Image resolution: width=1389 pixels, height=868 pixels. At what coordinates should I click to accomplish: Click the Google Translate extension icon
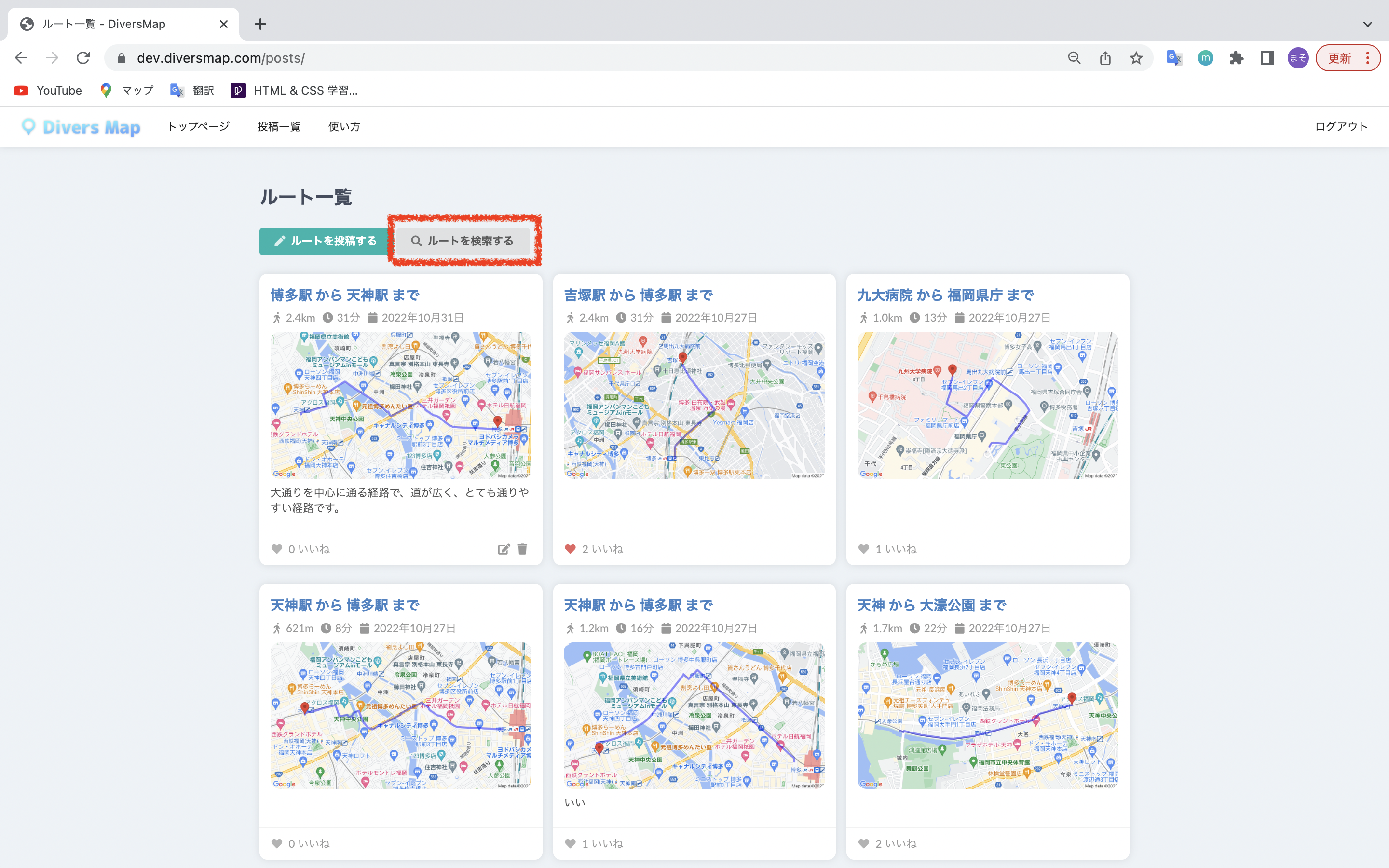tap(1174, 58)
